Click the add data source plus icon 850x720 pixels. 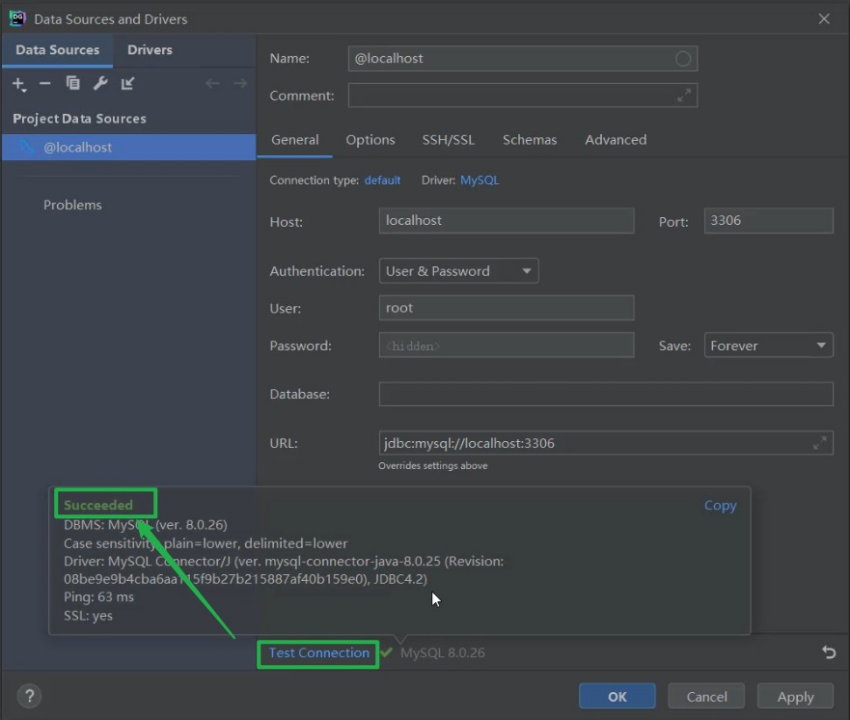point(19,84)
